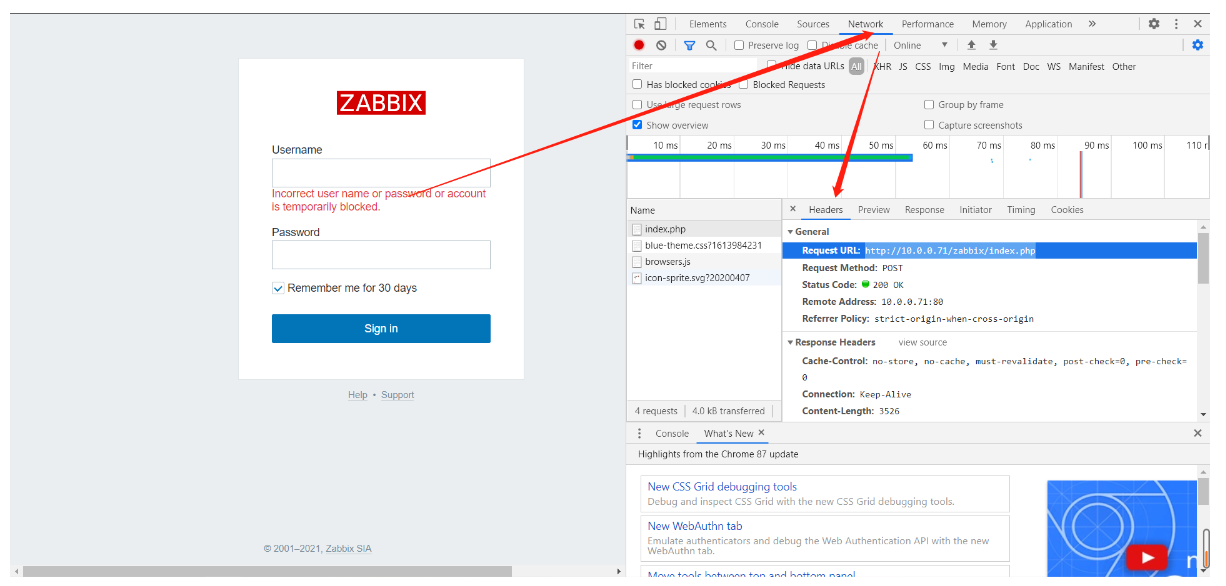The height and width of the screenshot is (586, 1226).
Task: Open the New WebAuthn tab link
Action: click(695, 526)
